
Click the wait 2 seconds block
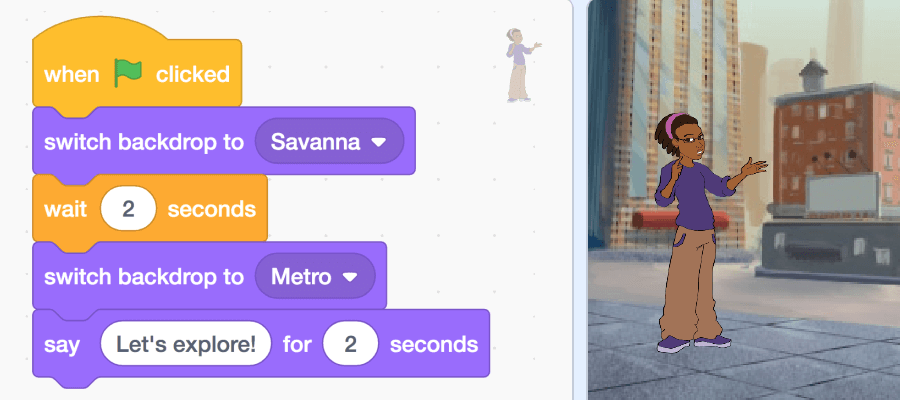click(x=150, y=209)
